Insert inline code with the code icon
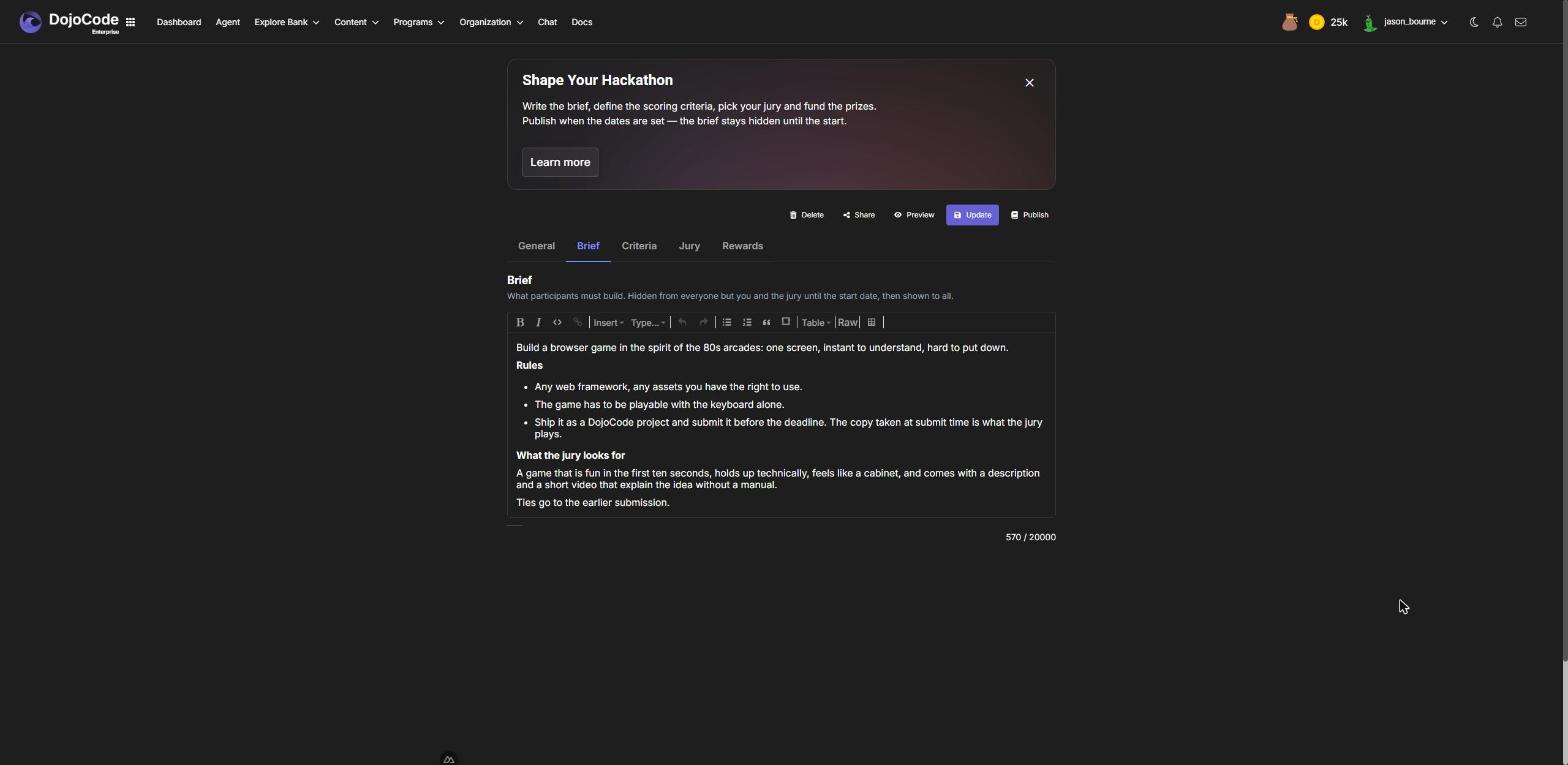The height and width of the screenshot is (765, 1568). click(557, 322)
